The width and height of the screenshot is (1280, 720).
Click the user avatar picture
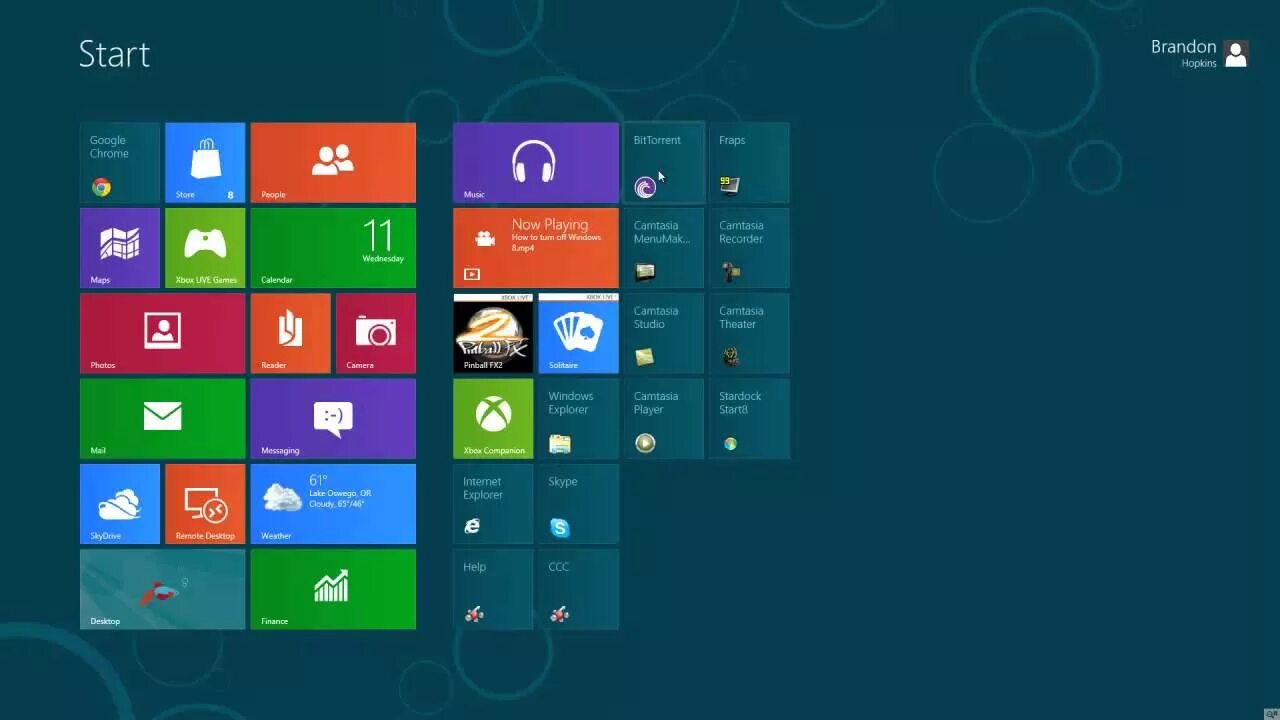pyautogui.click(x=1236, y=54)
